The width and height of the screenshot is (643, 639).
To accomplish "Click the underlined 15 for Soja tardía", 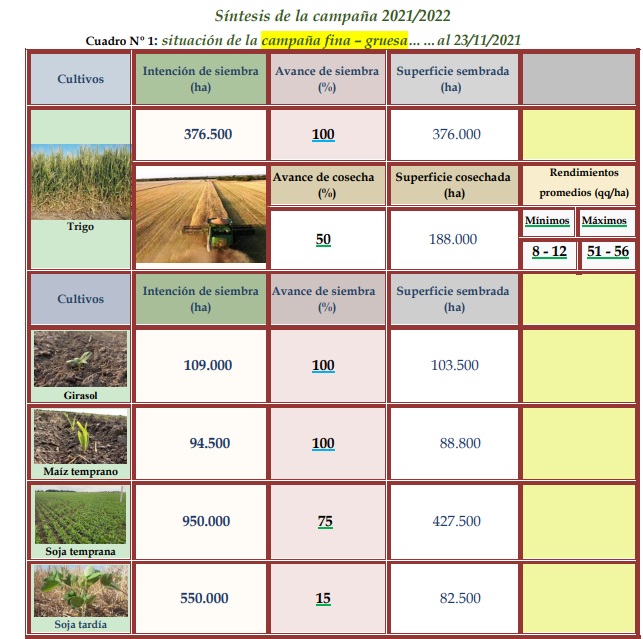I will 323,599.
